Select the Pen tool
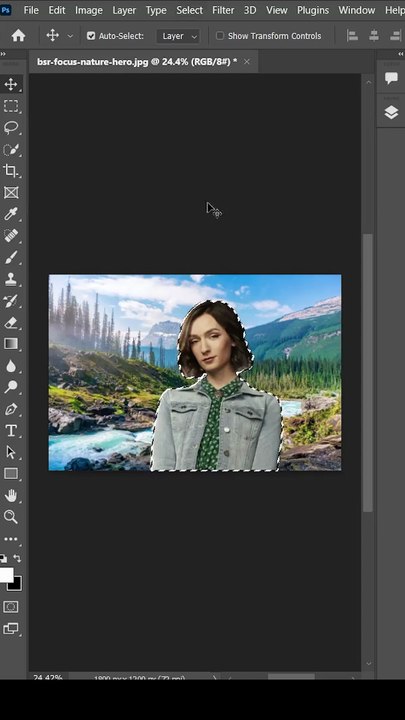 [11, 409]
